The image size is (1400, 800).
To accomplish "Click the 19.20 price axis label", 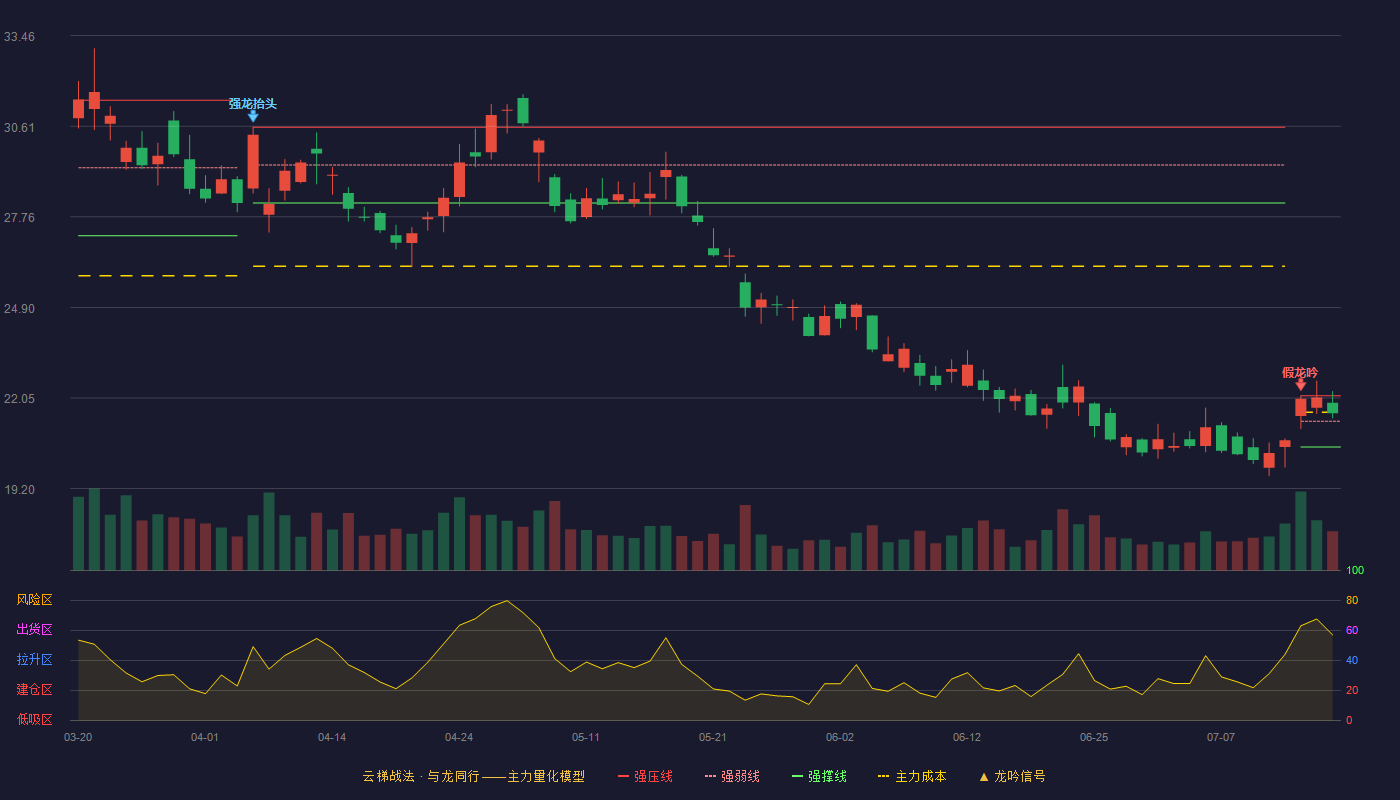I will coord(19,490).
